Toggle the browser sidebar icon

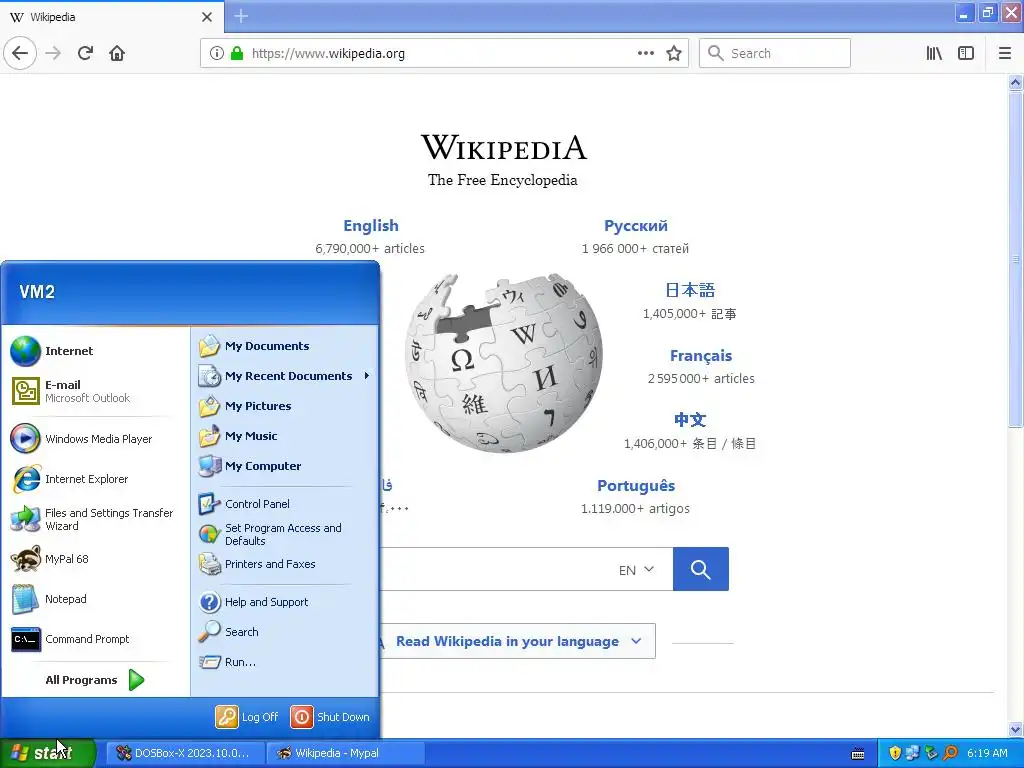coord(966,53)
